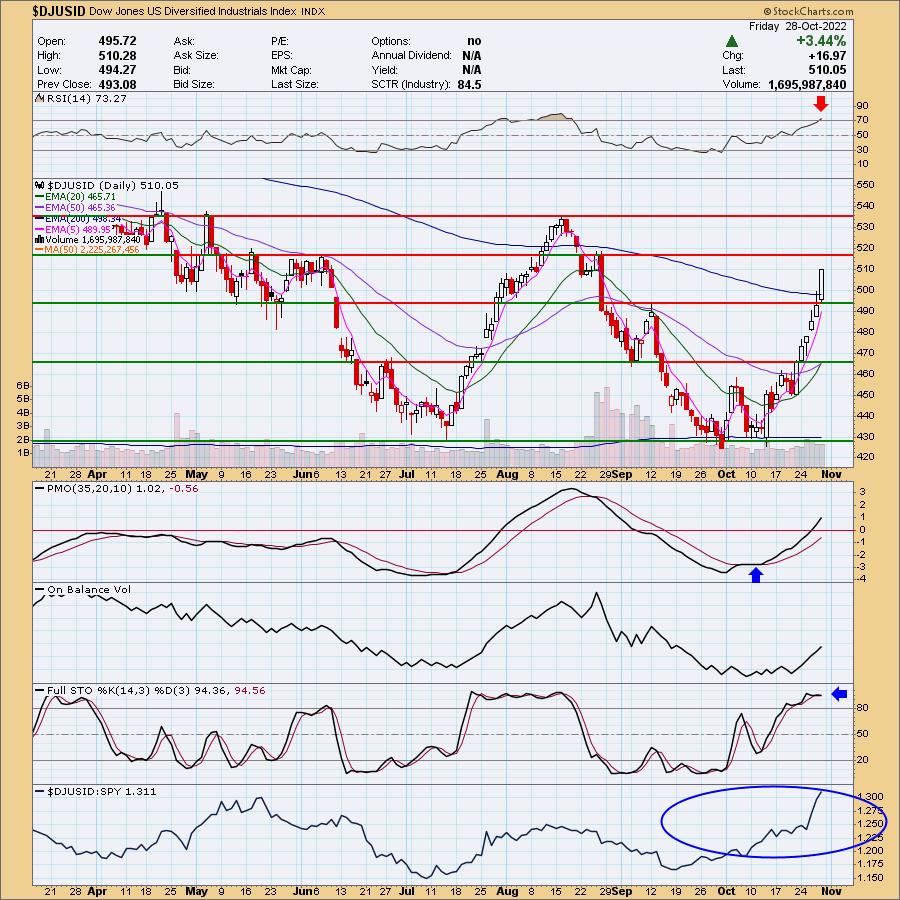Select the 1.150 level on the ratio axis
Viewport: 900px width, 900px height.
(x=871, y=878)
